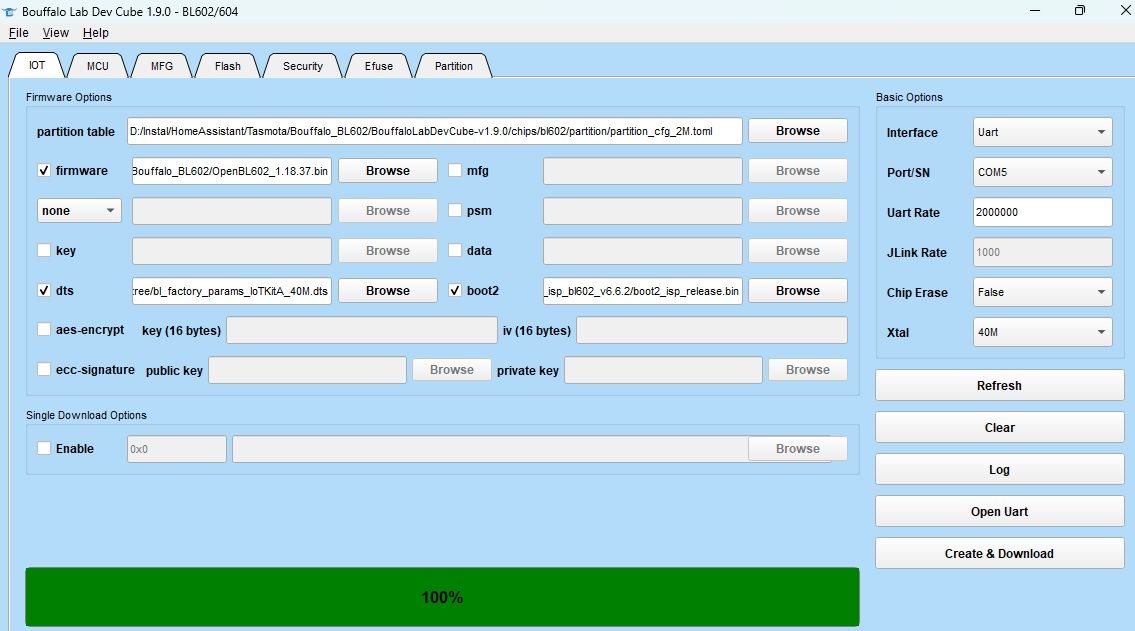Click the iv (16 bytes) field
The height and width of the screenshot is (631, 1135).
coord(712,330)
